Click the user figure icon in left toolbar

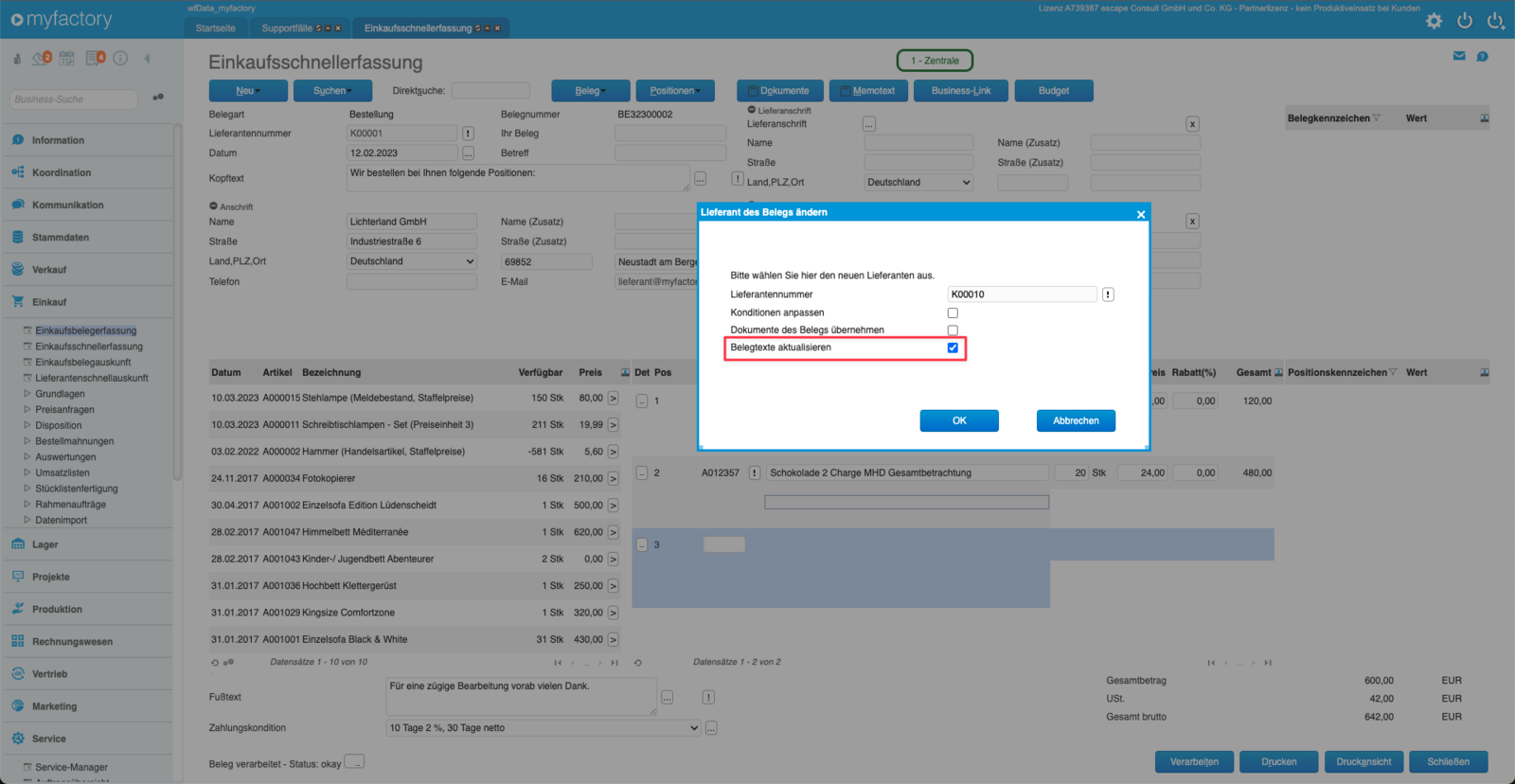[17, 59]
